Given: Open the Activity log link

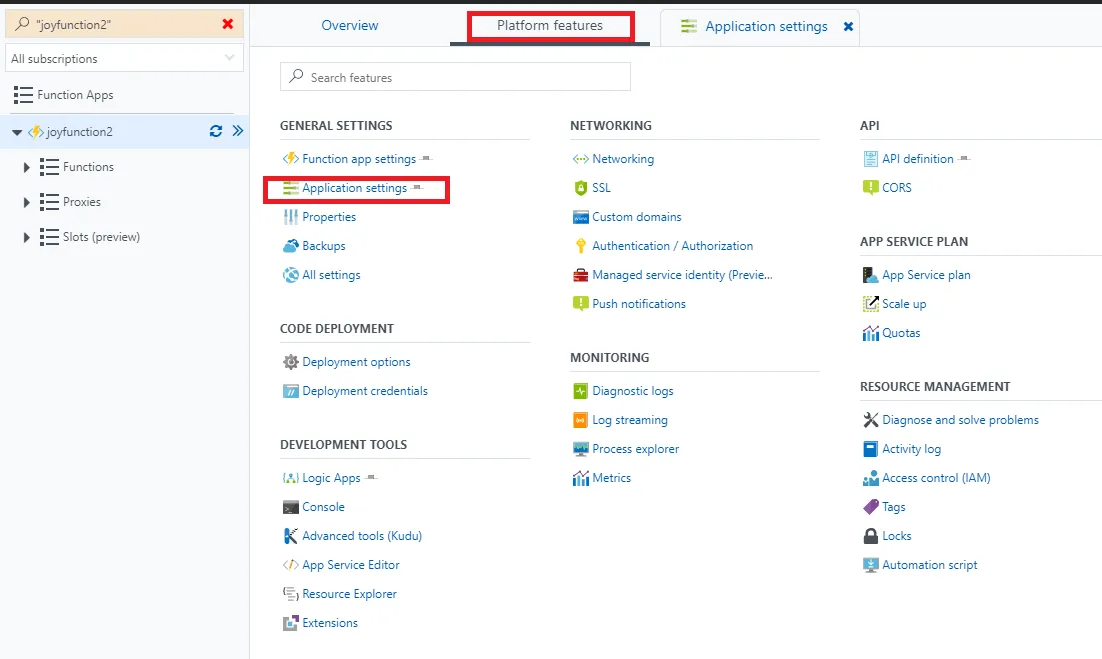Looking at the screenshot, I should coord(912,449).
